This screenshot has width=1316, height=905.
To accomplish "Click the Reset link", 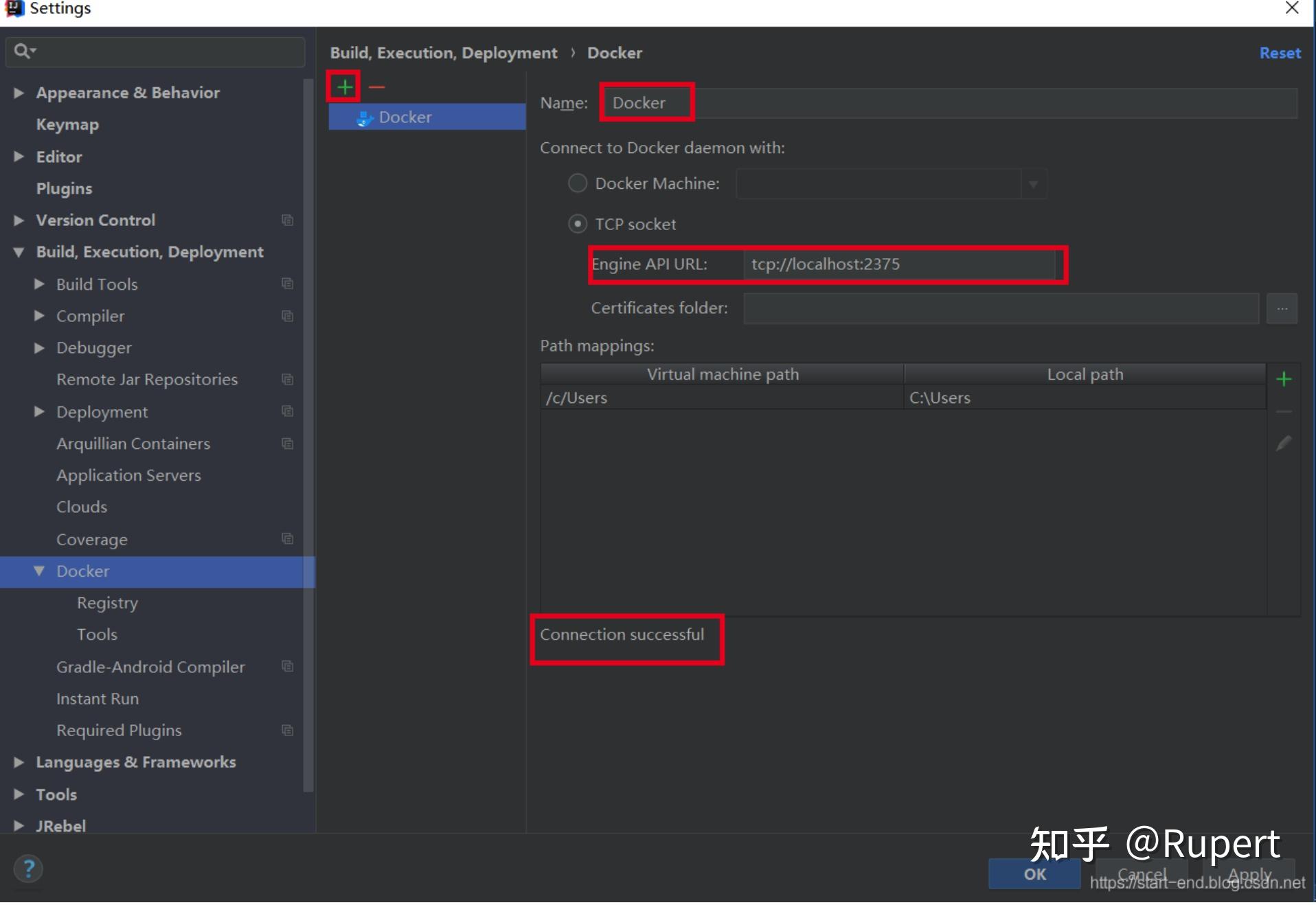I will tap(1280, 53).
